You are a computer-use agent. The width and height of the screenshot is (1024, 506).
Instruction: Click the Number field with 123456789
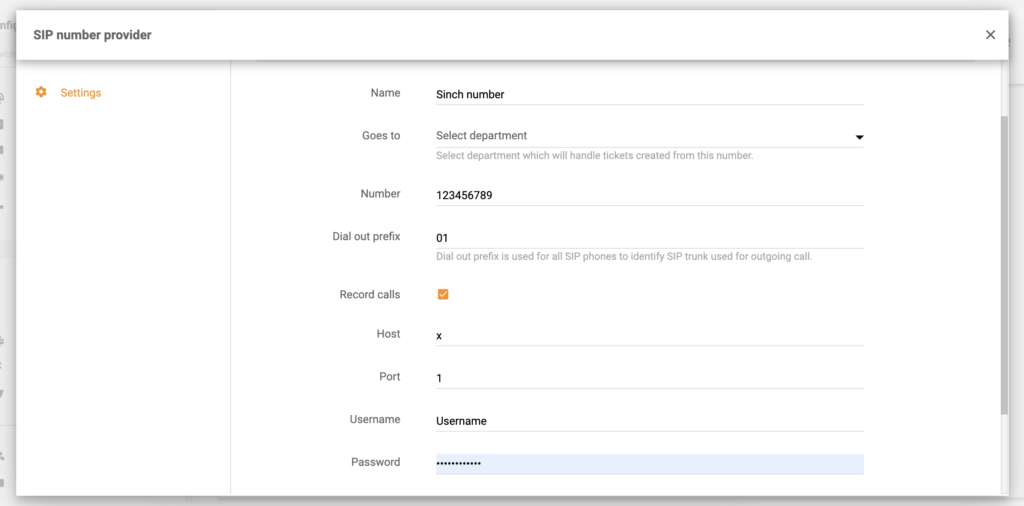tap(648, 196)
